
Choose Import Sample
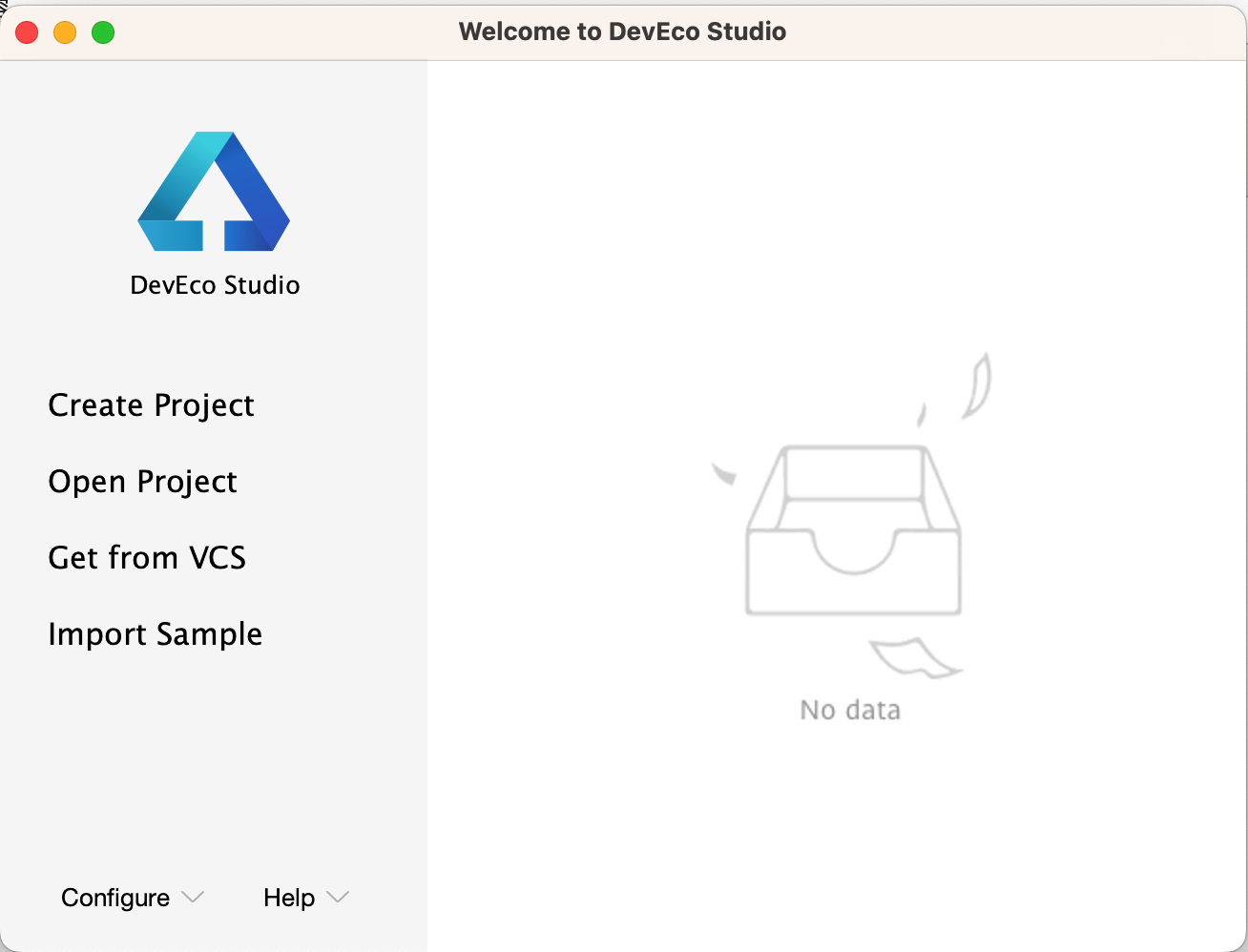pyautogui.click(x=155, y=634)
